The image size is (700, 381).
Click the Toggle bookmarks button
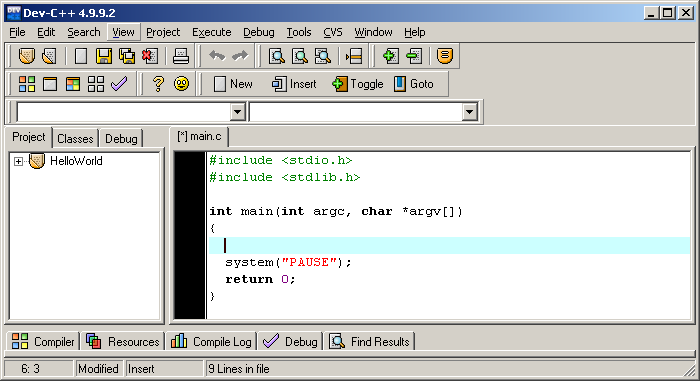(x=358, y=84)
